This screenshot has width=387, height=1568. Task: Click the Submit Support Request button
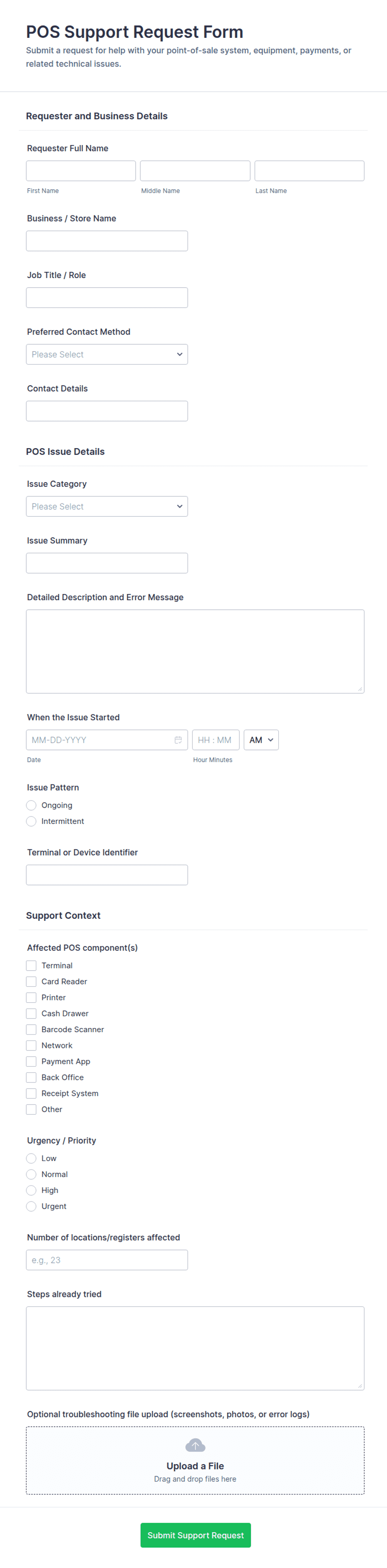195,1535
